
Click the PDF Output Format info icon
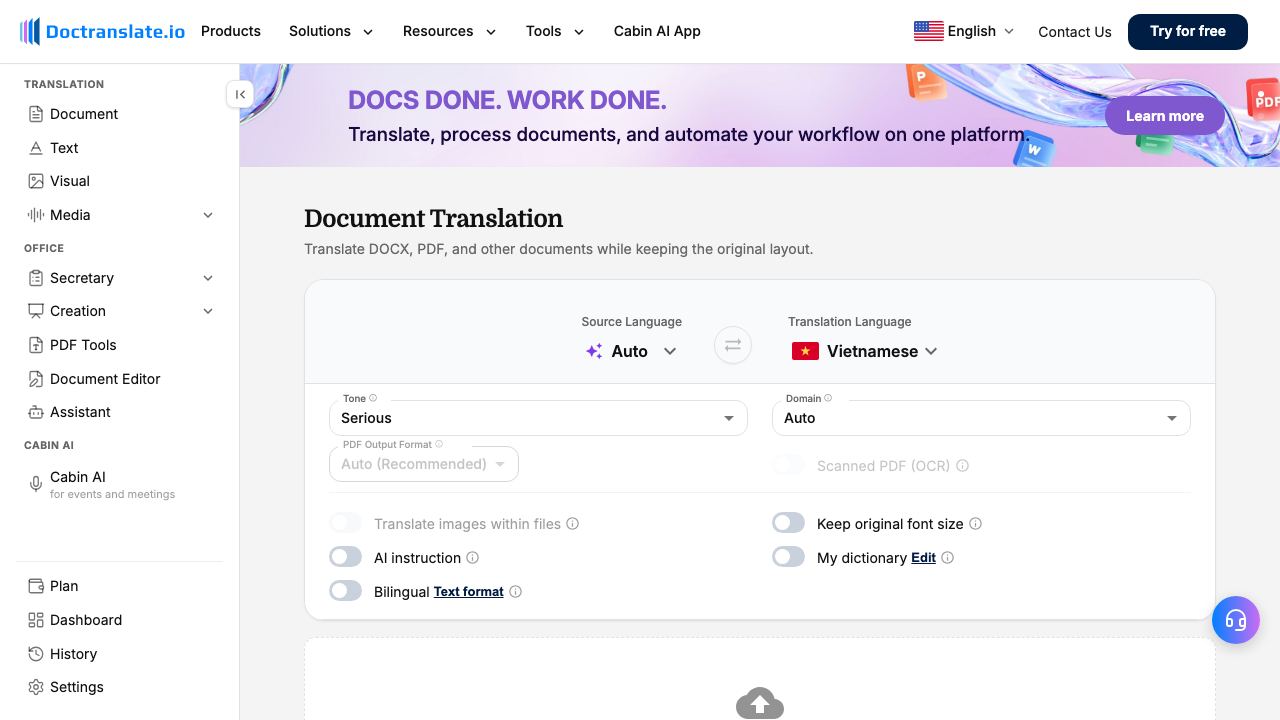tap(439, 444)
